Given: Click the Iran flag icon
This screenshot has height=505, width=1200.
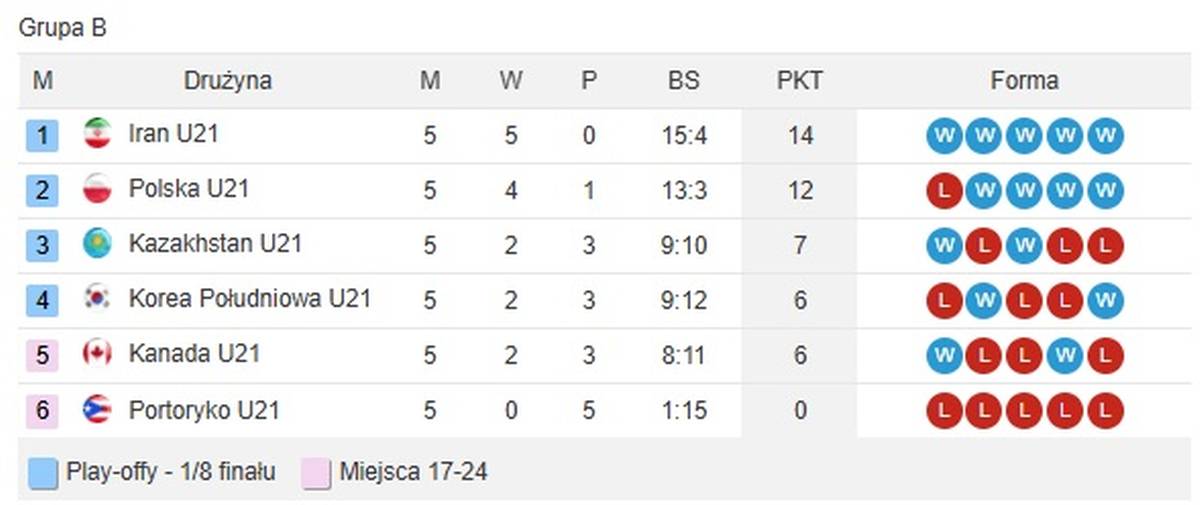Looking at the screenshot, I should coord(97,134).
